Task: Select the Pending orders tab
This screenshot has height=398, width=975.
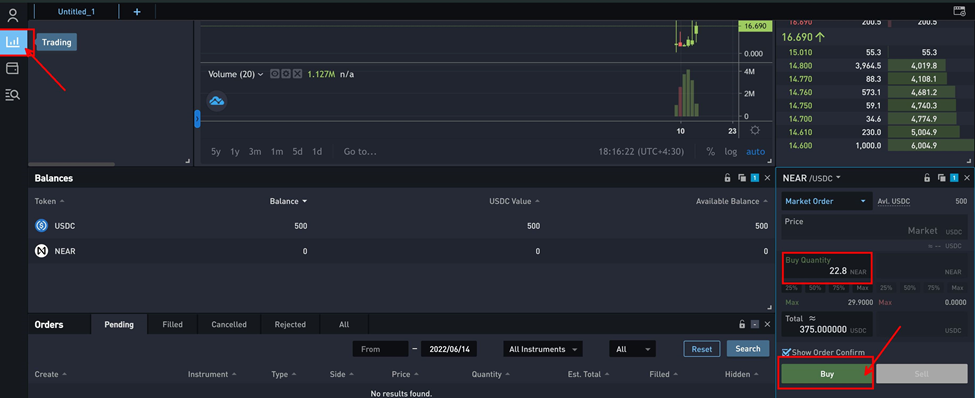Action: [119, 325]
